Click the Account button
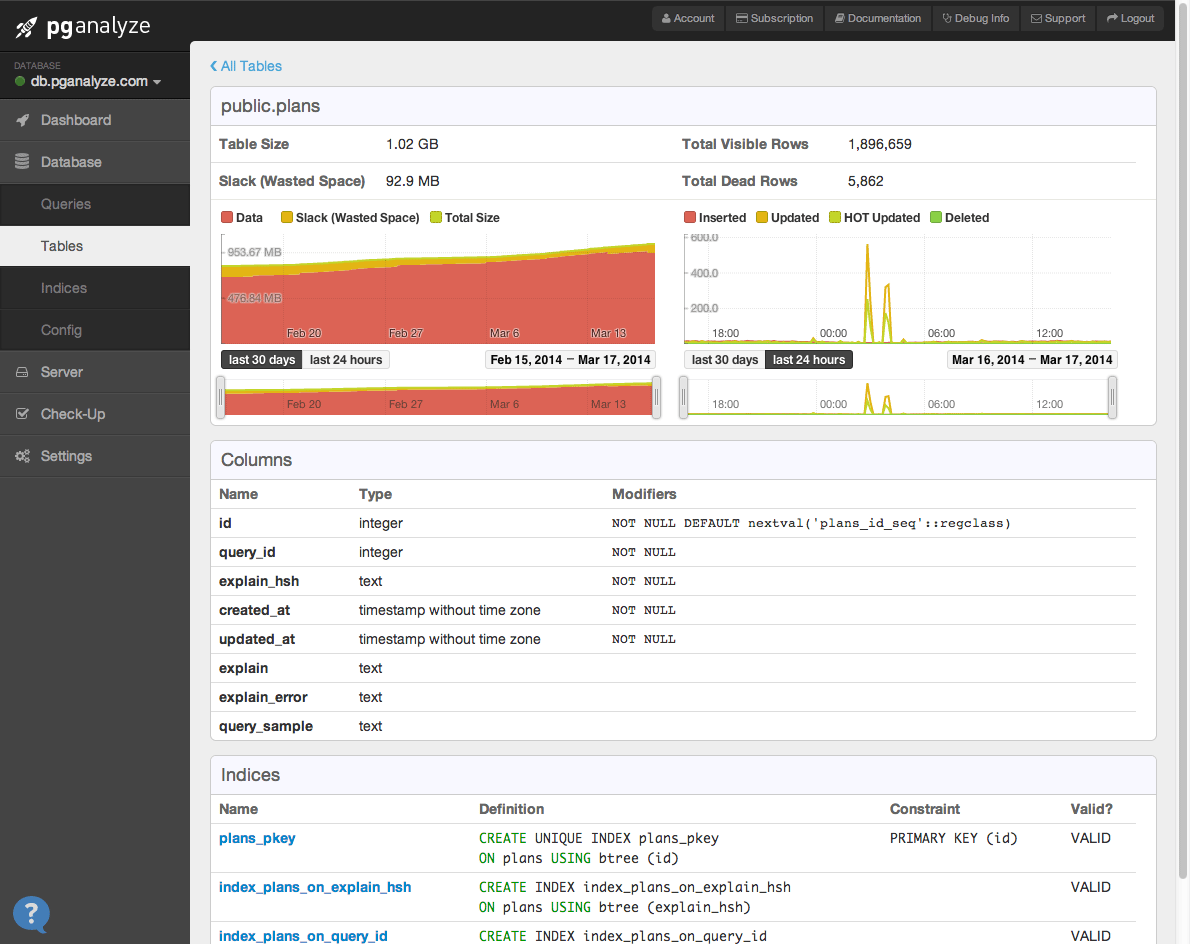The image size is (1190, 944). click(688, 18)
